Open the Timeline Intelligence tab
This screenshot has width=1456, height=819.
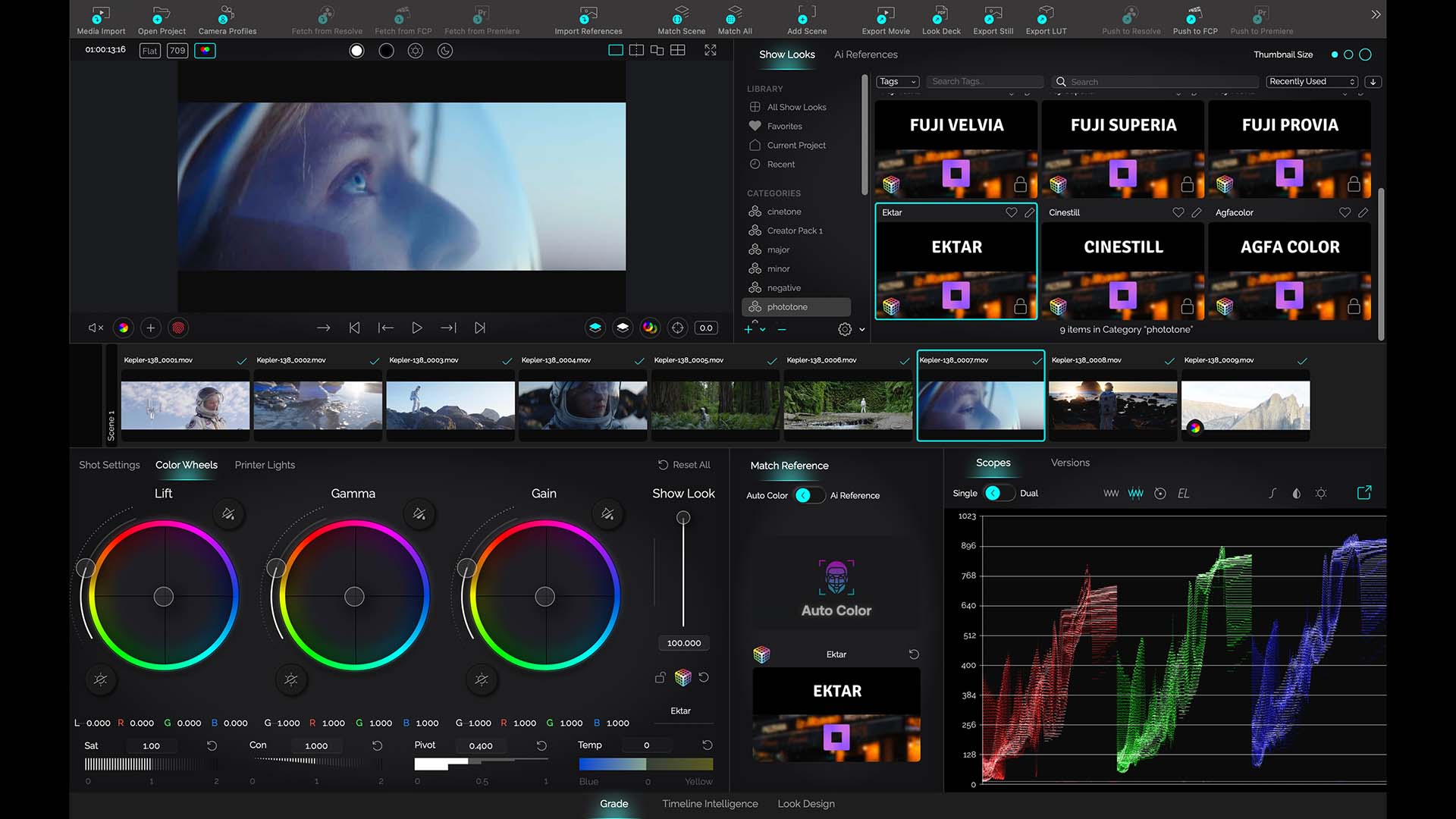tap(710, 803)
